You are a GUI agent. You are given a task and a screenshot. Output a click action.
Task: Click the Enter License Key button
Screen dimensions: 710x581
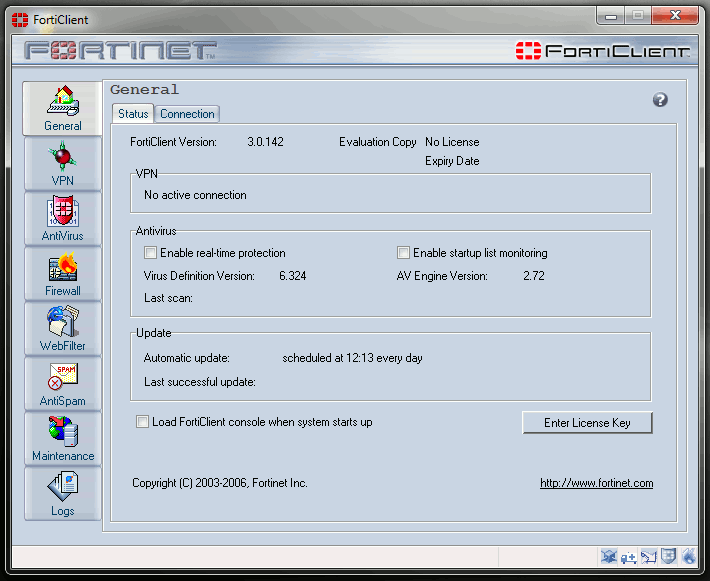click(587, 423)
